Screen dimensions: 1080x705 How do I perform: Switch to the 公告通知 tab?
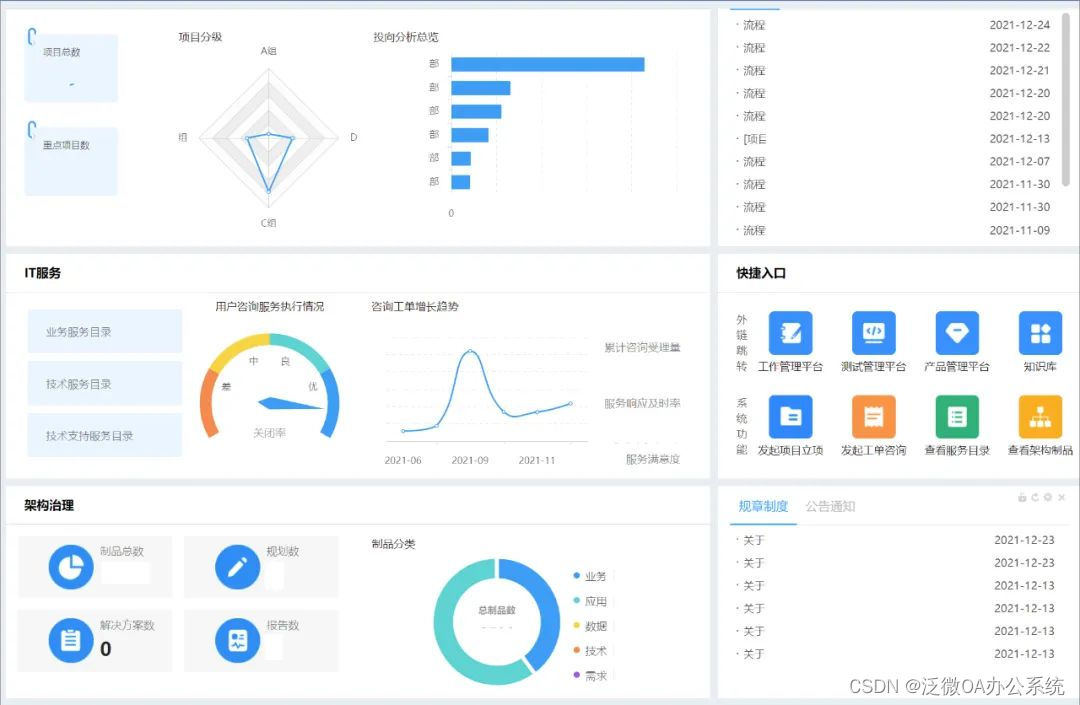831,507
